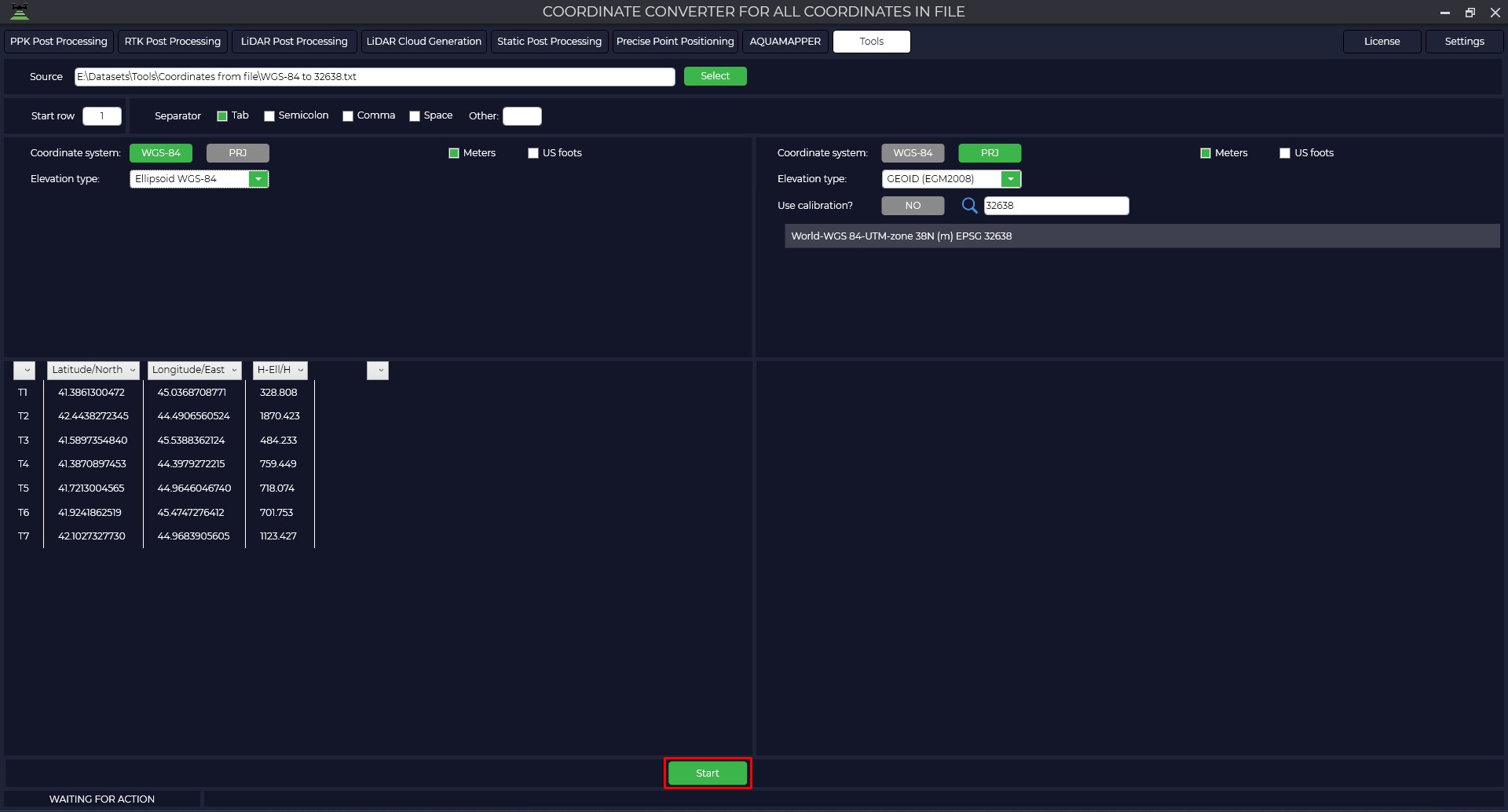Open the RTK Post Processing tab
Viewport: 1508px width, 812px height.
coord(173,42)
